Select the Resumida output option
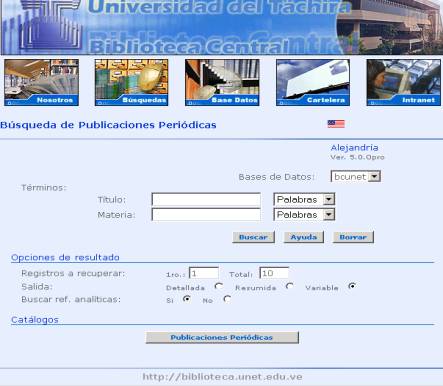 290,287
